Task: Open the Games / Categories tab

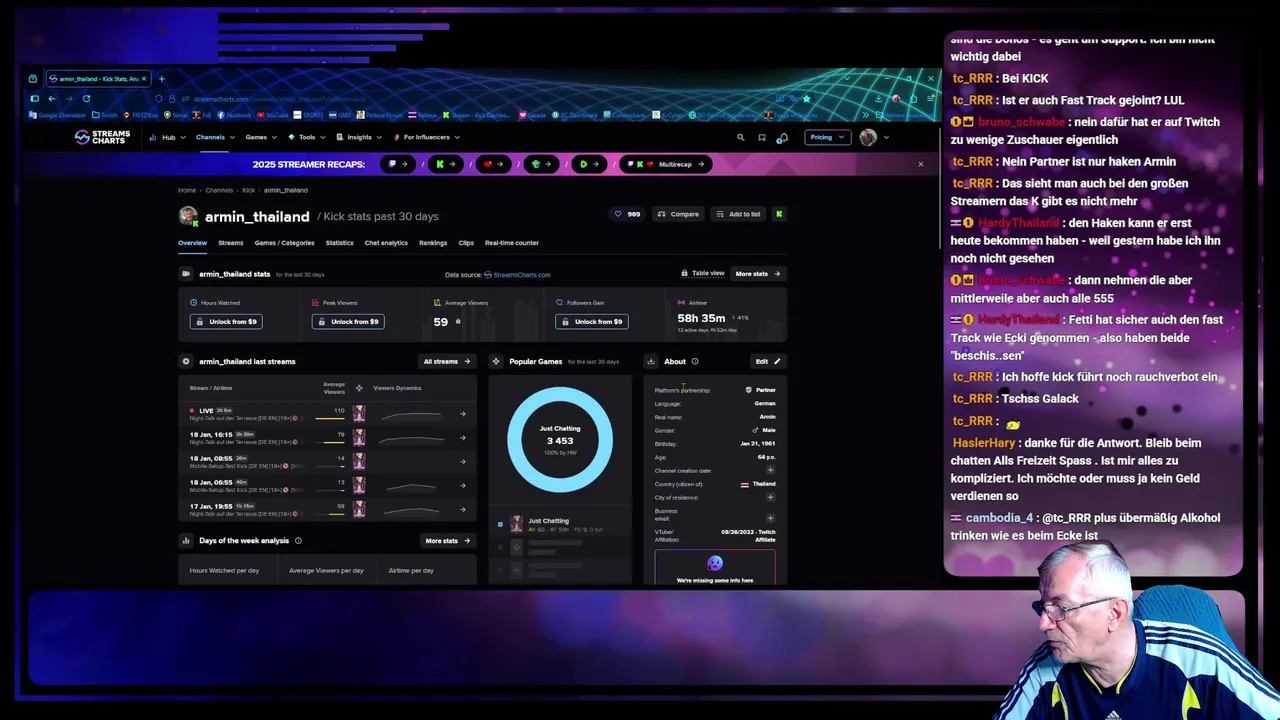Action: (284, 243)
